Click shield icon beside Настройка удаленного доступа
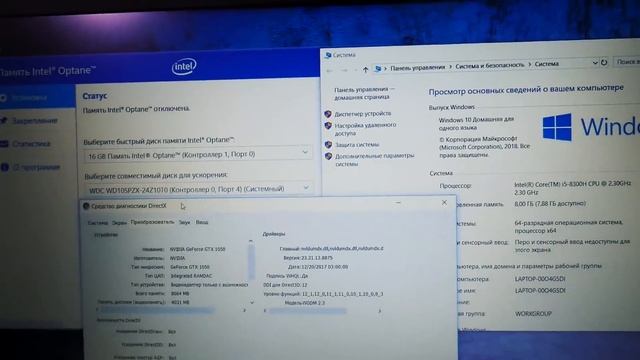 (x=328, y=126)
